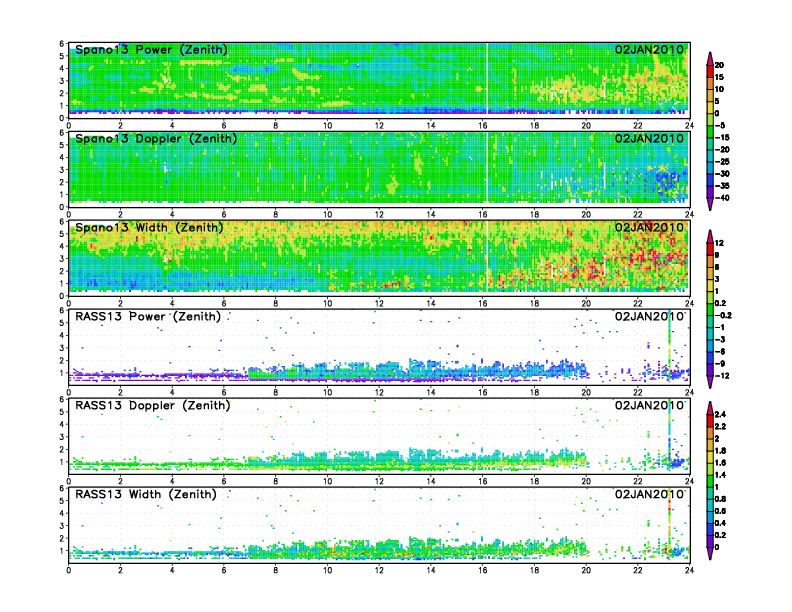The height and width of the screenshot is (612, 792).
Task: Click the 15 label on the top colorbar
Action: coord(719,77)
